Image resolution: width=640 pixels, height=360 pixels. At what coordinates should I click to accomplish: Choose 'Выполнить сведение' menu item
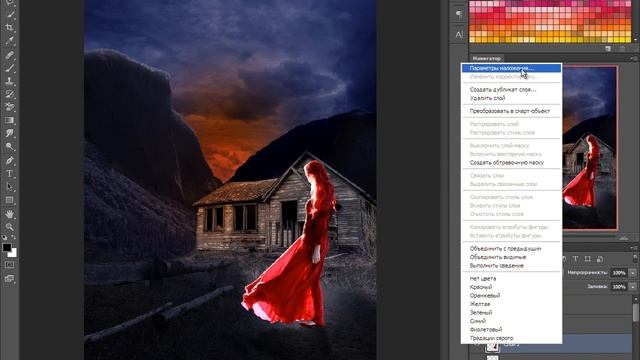511,266
